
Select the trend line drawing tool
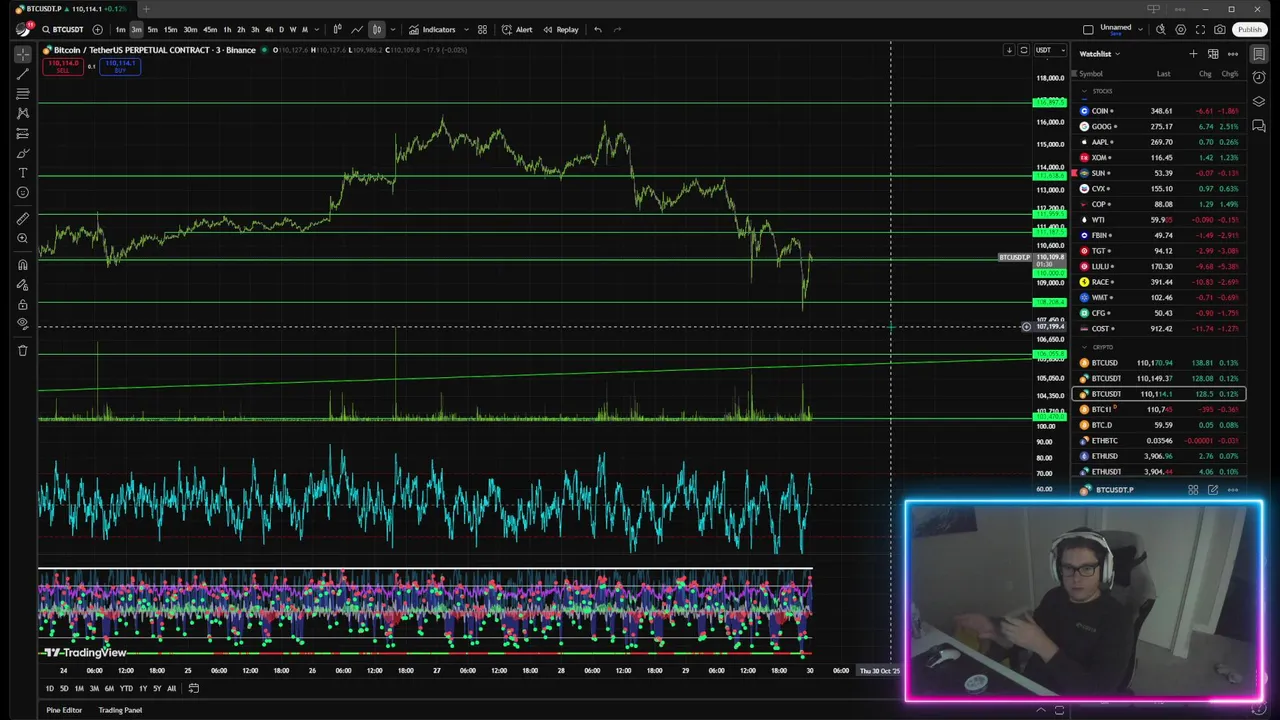click(x=22, y=74)
